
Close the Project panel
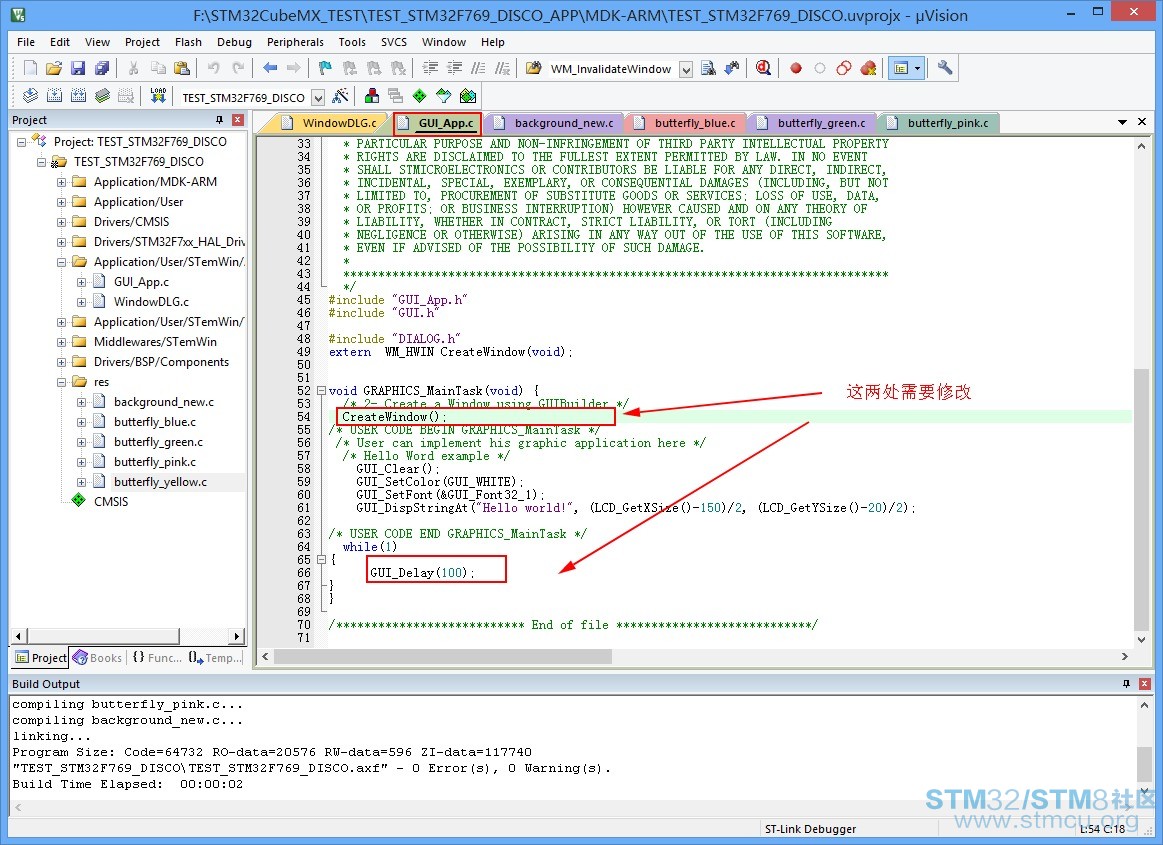coord(237,120)
